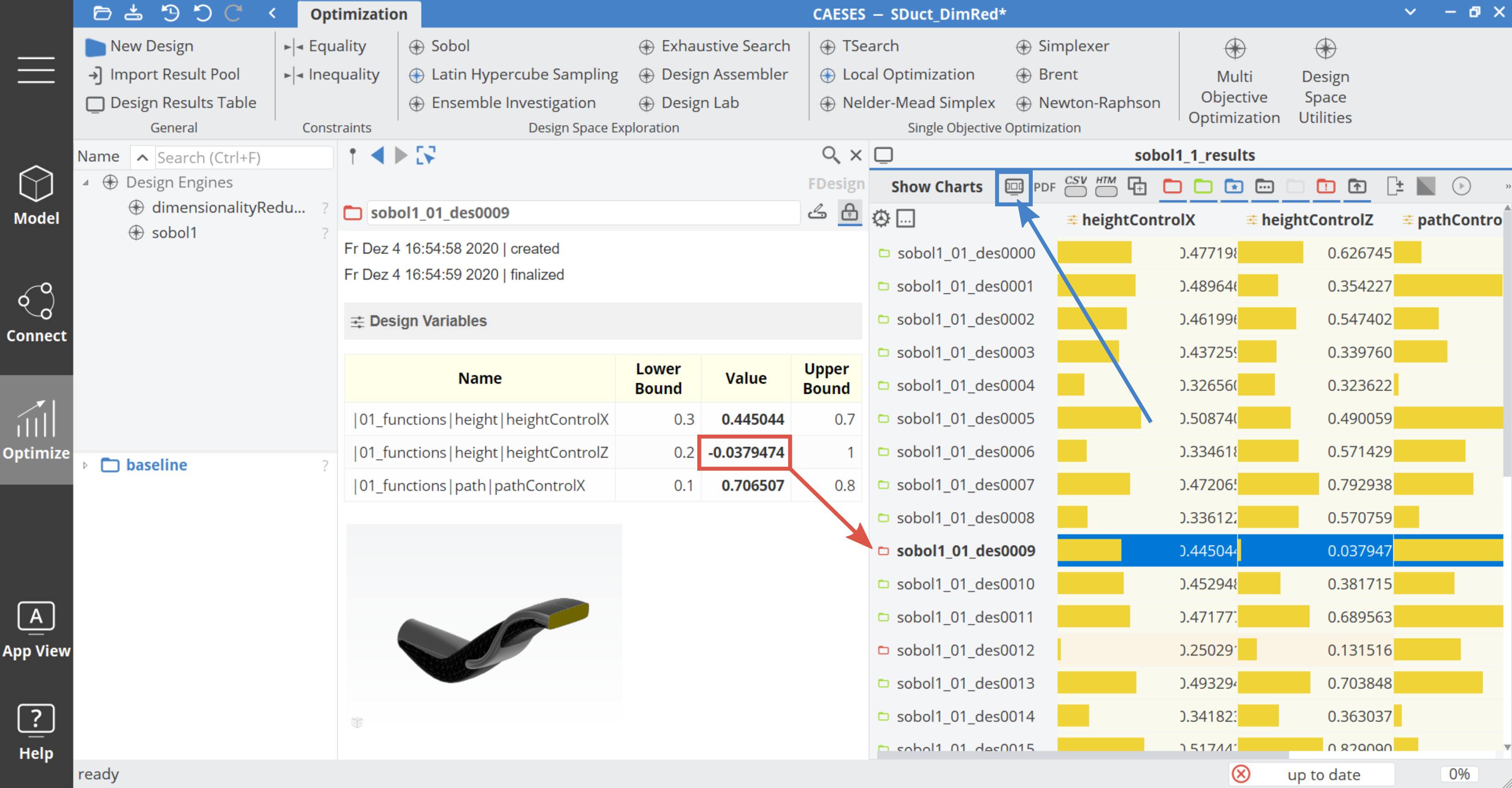Collapse the Design Engines tree node

(x=86, y=182)
